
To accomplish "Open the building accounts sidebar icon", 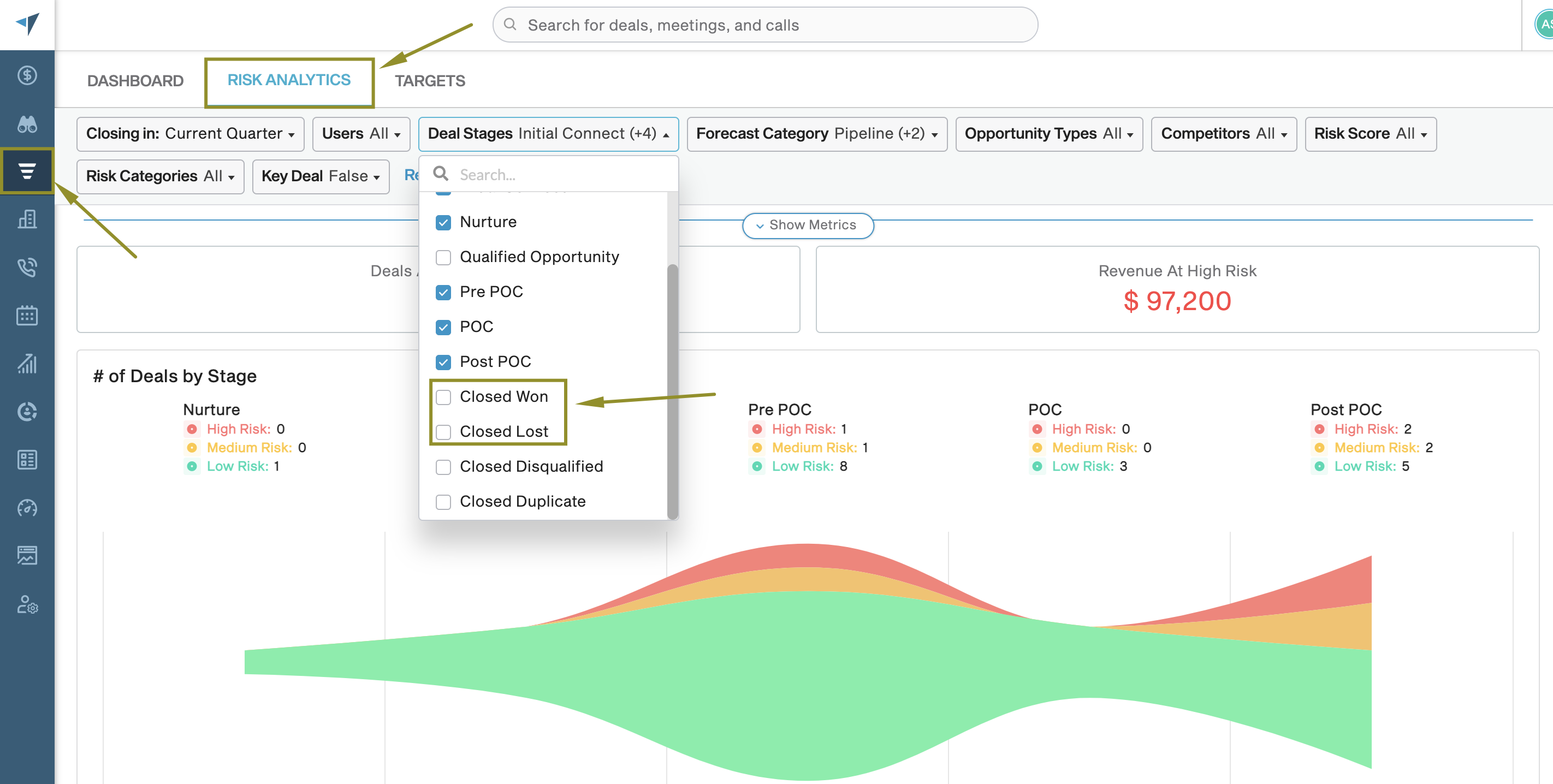I will coord(27,219).
